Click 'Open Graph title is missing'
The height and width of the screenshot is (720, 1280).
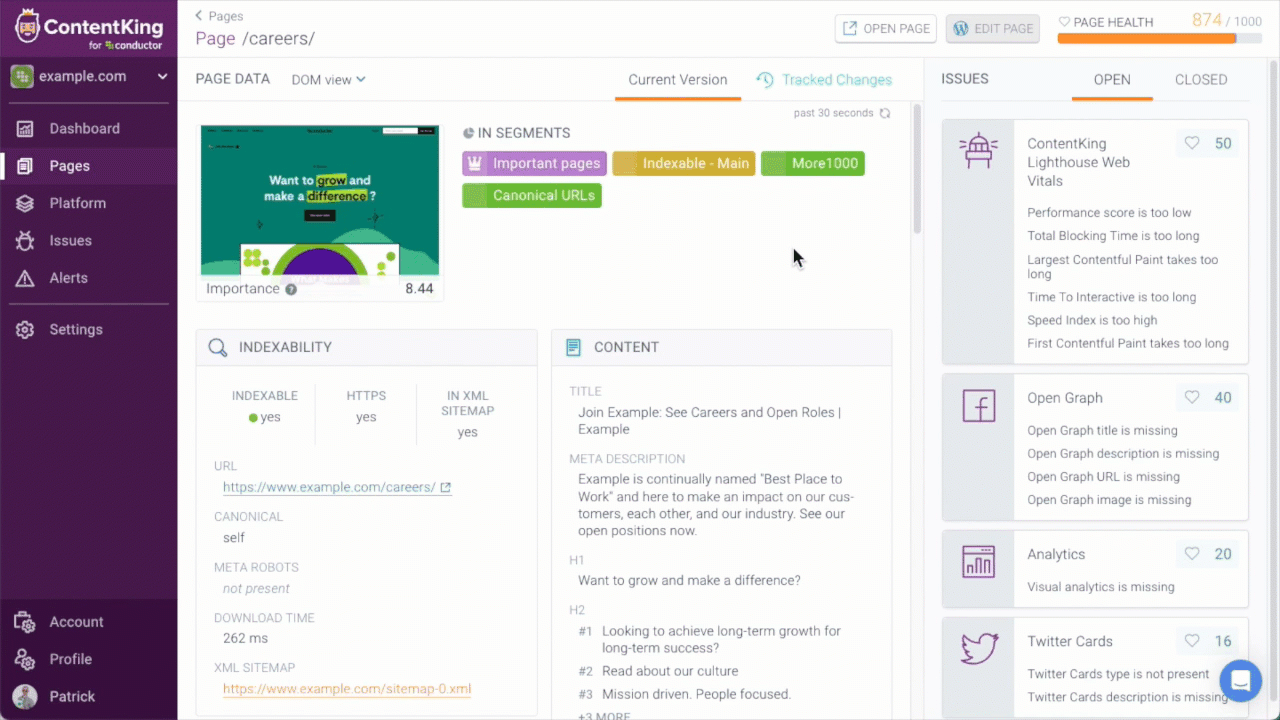(x=1102, y=431)
